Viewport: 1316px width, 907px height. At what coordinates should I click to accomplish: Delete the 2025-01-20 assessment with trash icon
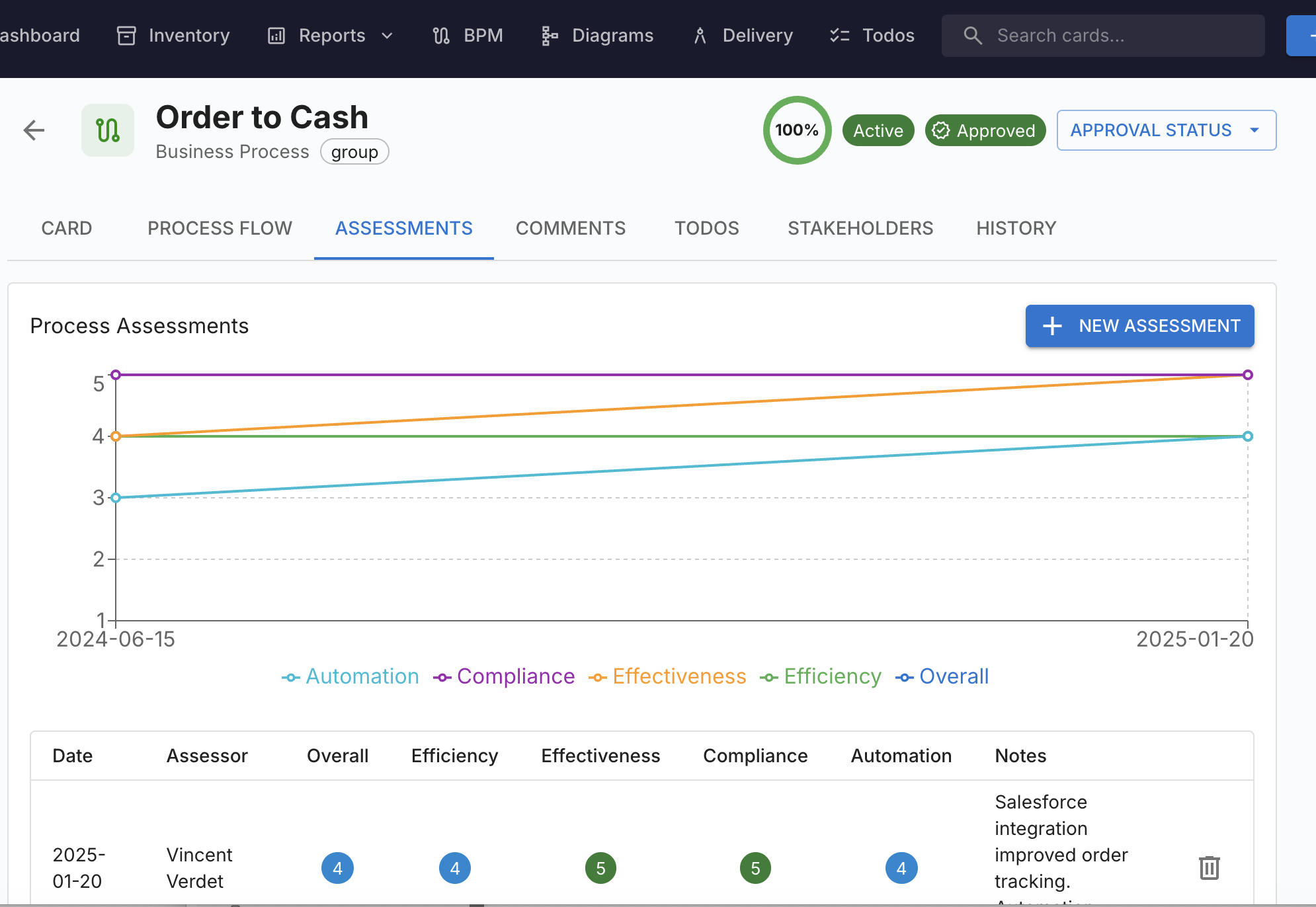[1209, 867]
